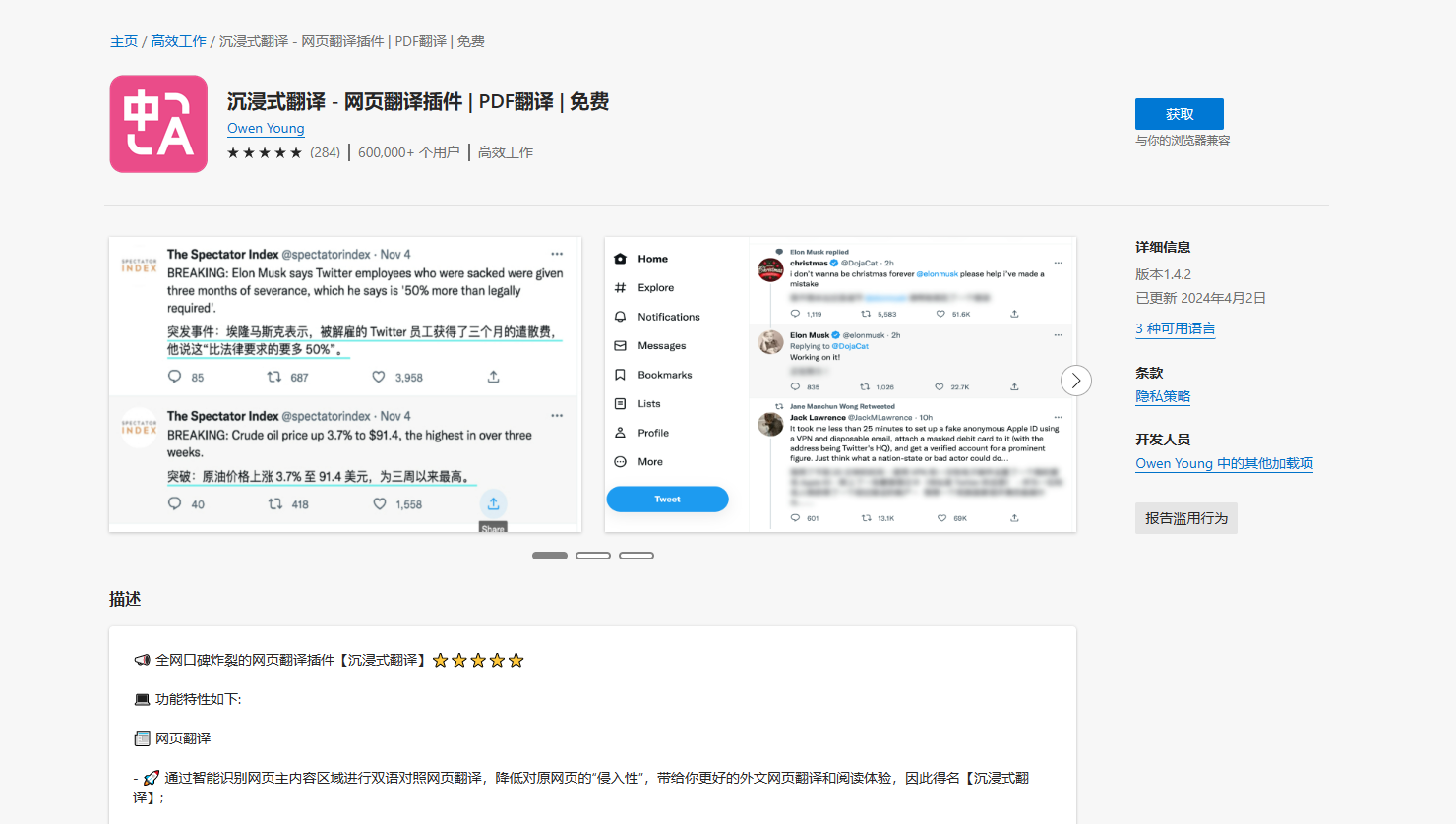Click the (284) rating count
This screenshot has width=1456, height=824.
(325, 152)
